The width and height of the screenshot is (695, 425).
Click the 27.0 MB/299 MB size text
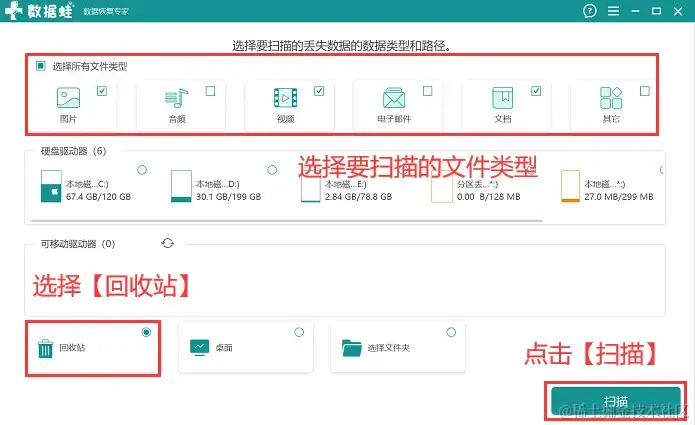pyautogui.click(x=619, y=197)
